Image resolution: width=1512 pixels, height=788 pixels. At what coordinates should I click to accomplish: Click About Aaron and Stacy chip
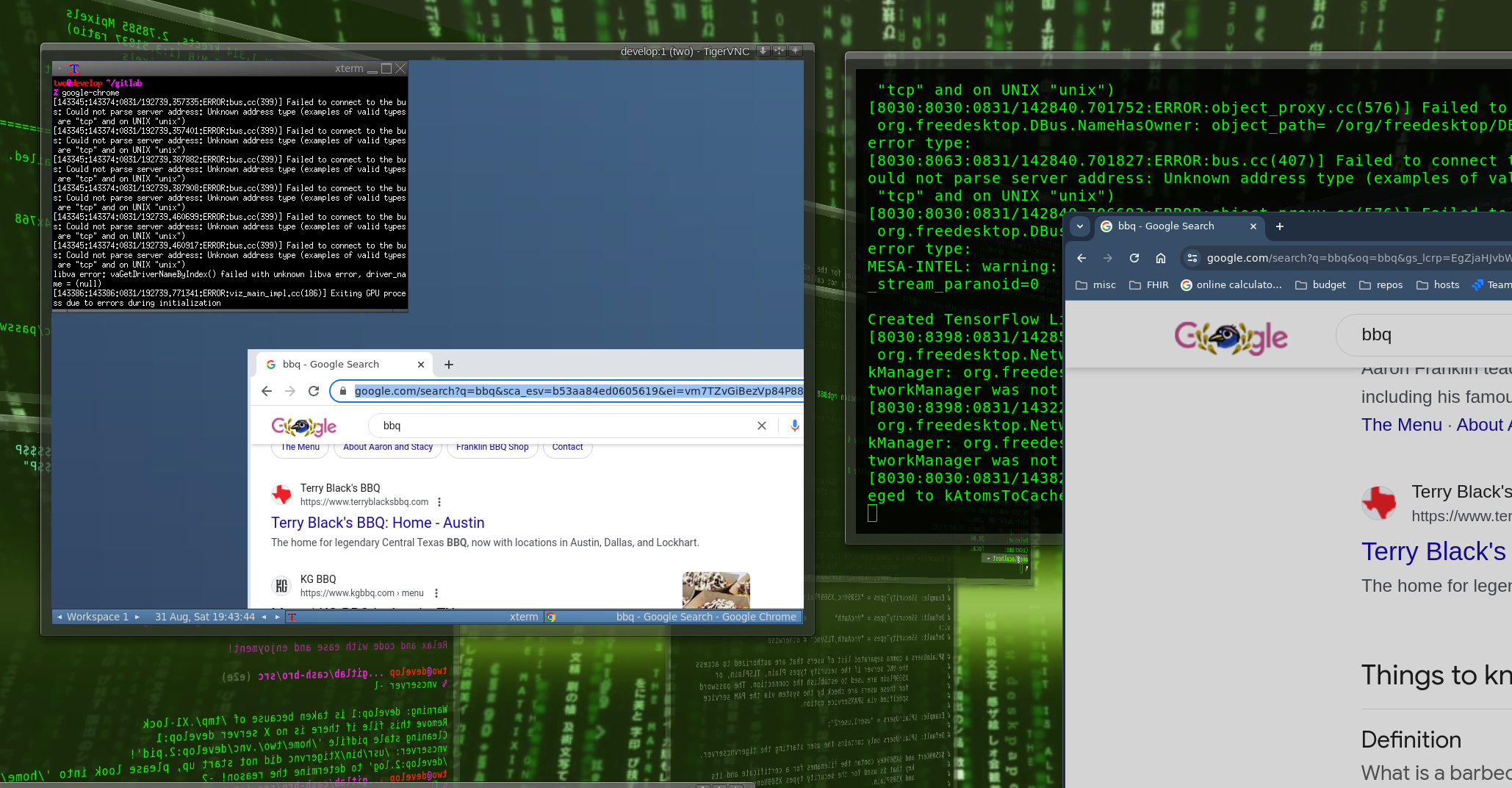[x=388, y=447]
